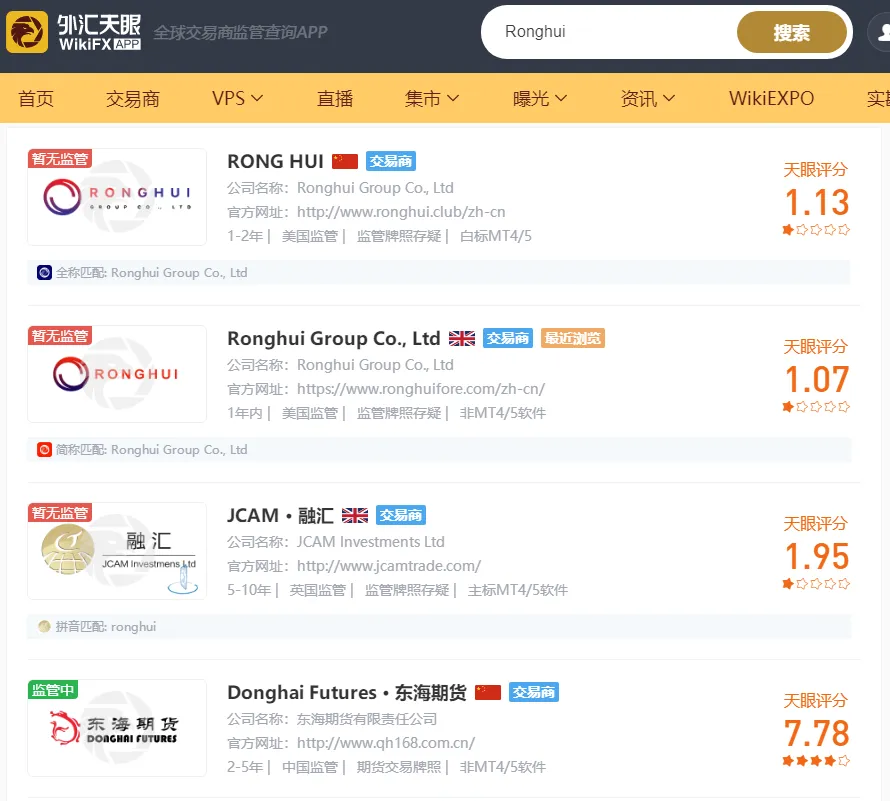Click the star rating under score 1.07
890x801 pixels.
pyautogui.click(x=816, y=407)
